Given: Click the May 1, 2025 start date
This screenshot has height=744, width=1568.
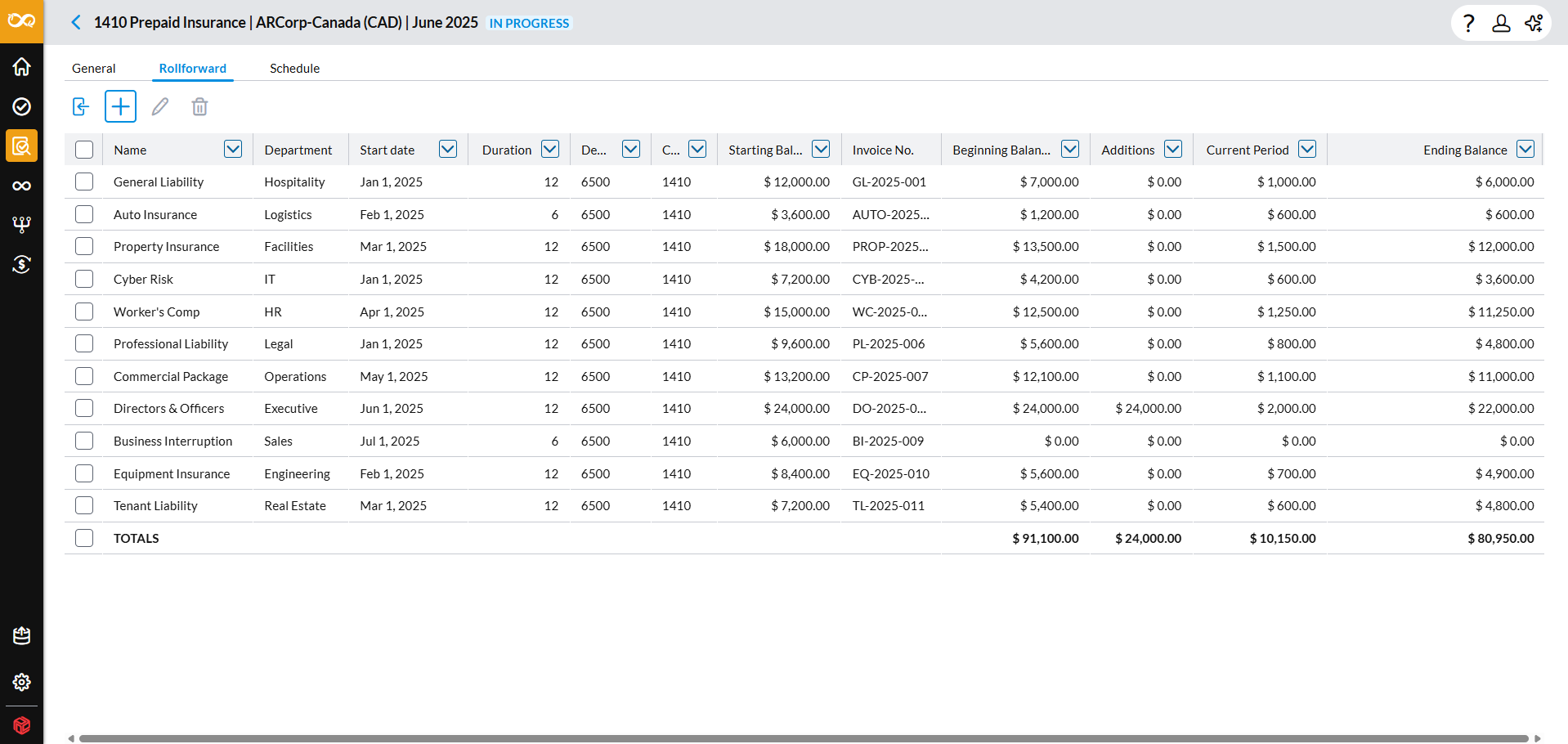Looking at the screenshot, I should (x=394, y=376).
